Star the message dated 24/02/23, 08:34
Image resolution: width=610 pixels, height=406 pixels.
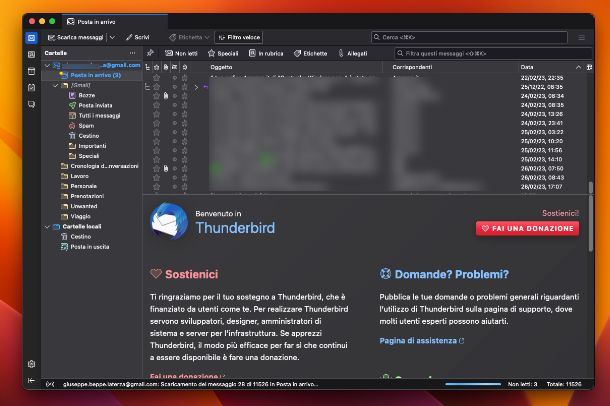(x=156, y=96)
